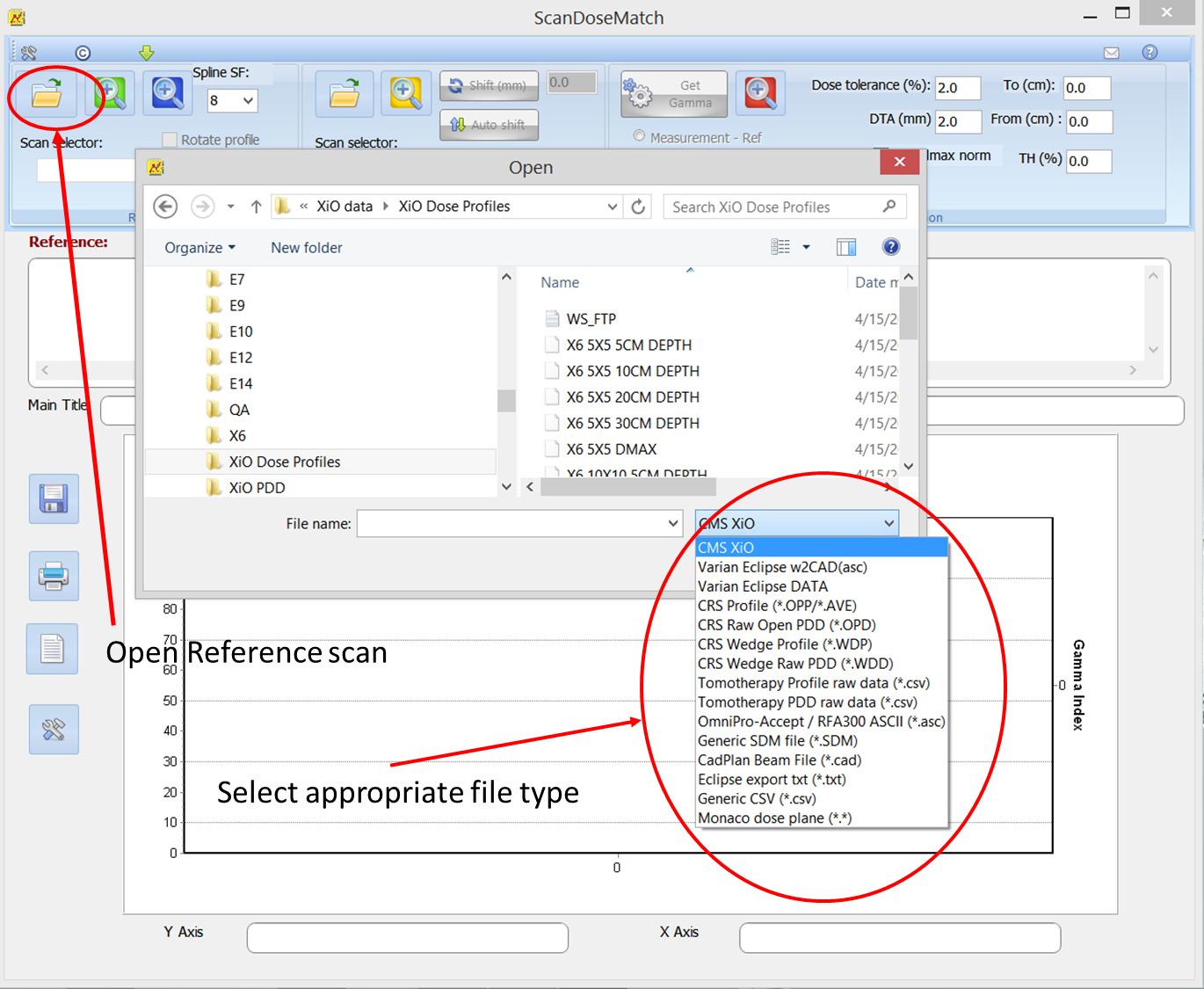Viewport: 1204px width, 989px height.
Task: Select the XiO PDD folder in tree
Action: (257, 488)
